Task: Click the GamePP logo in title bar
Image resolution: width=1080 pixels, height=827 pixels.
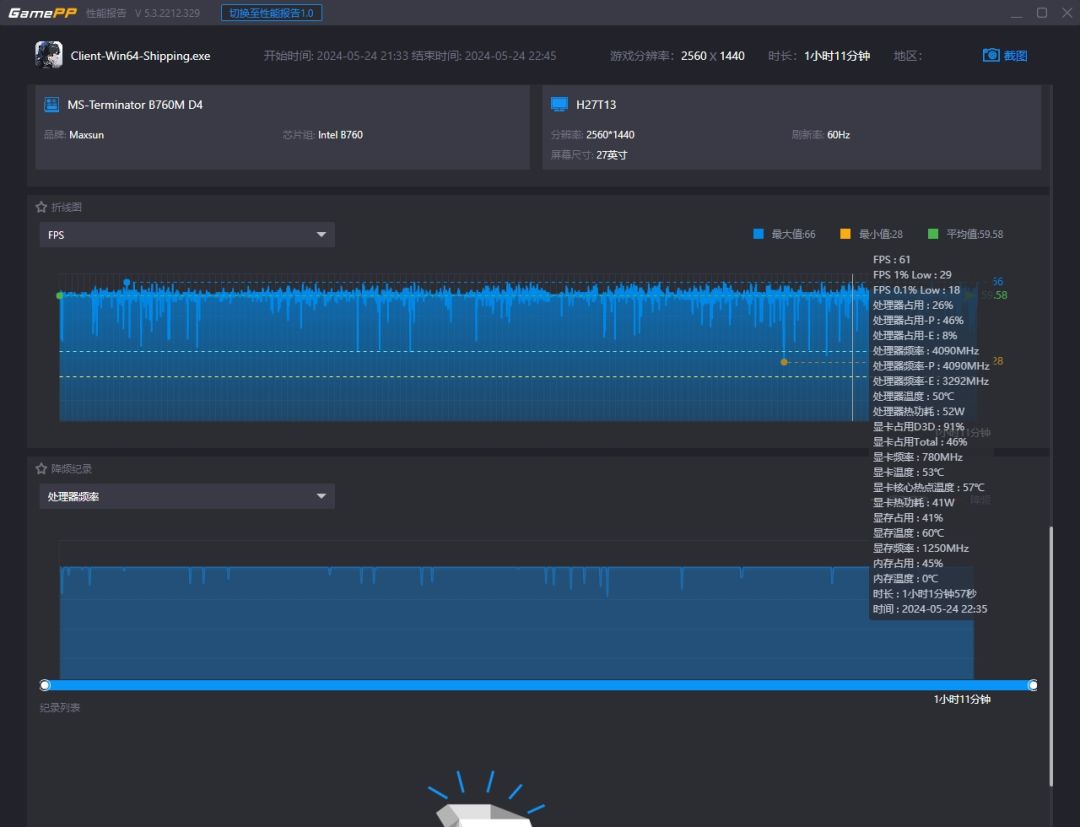Action: [43, 13]
